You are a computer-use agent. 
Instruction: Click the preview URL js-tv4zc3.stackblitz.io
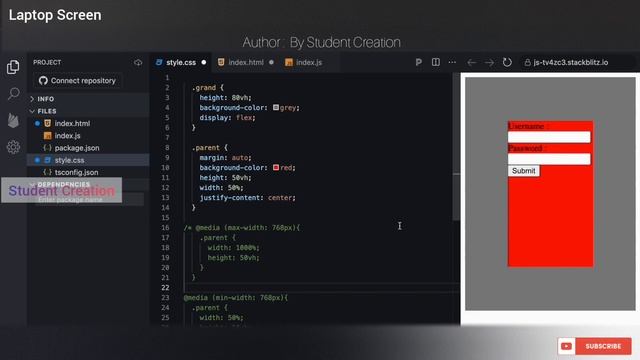point(571,62)
